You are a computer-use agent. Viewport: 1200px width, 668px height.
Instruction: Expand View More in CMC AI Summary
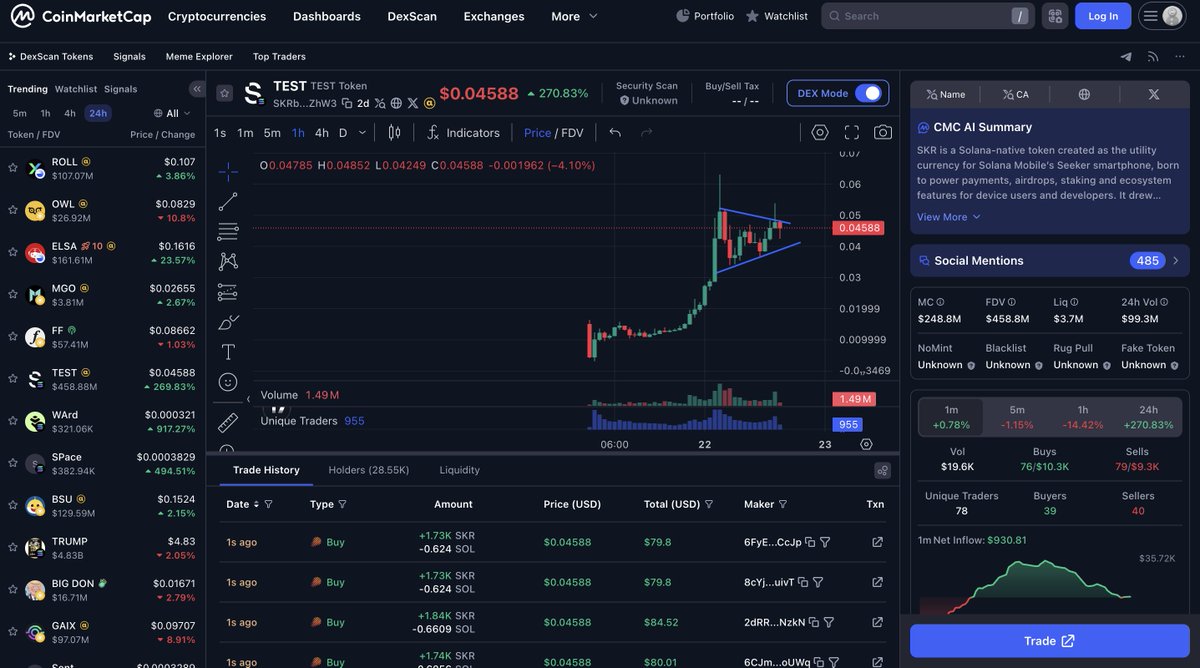942,216
